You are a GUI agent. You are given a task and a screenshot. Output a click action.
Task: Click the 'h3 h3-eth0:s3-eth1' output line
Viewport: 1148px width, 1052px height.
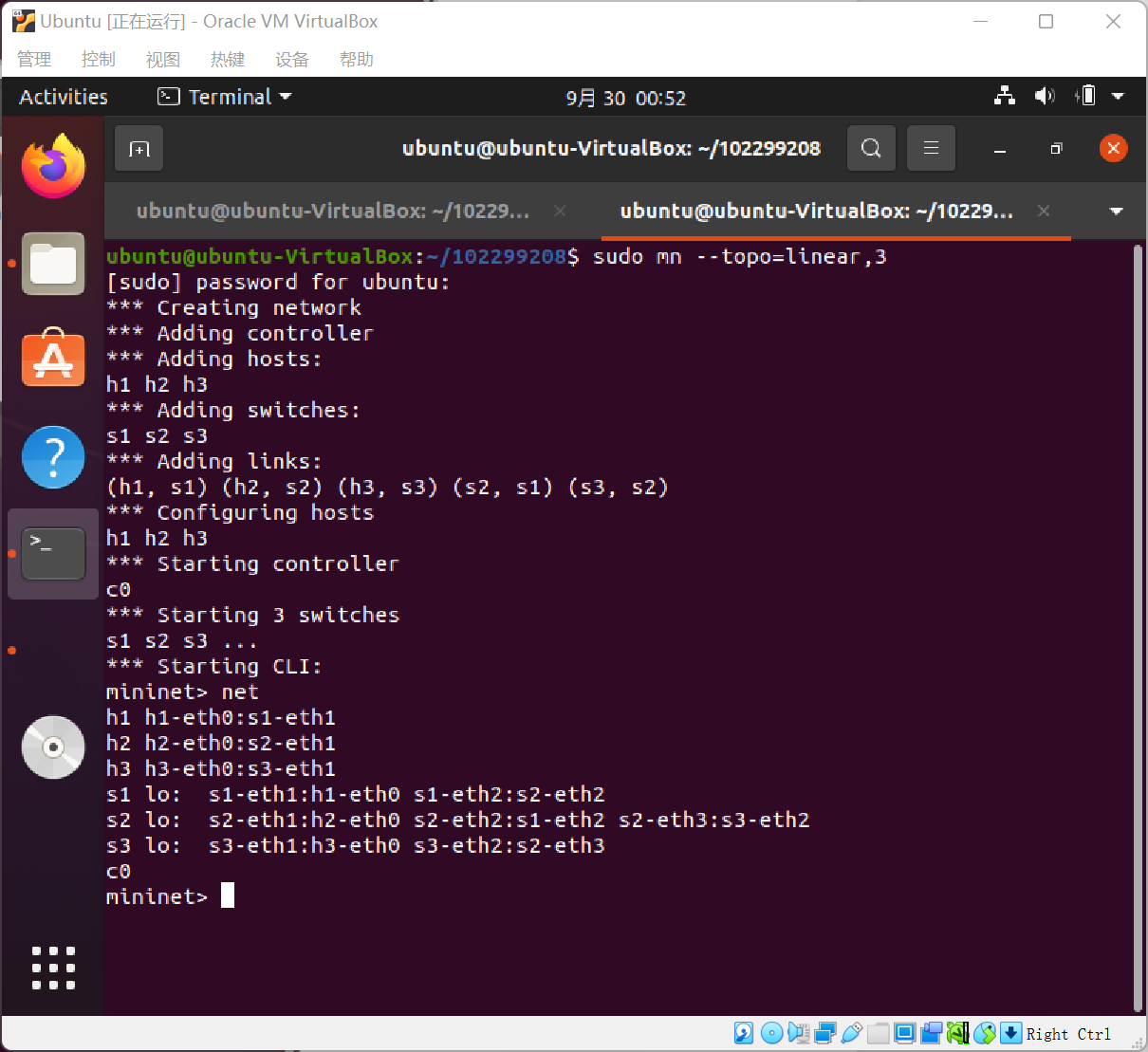pos(221,768)
